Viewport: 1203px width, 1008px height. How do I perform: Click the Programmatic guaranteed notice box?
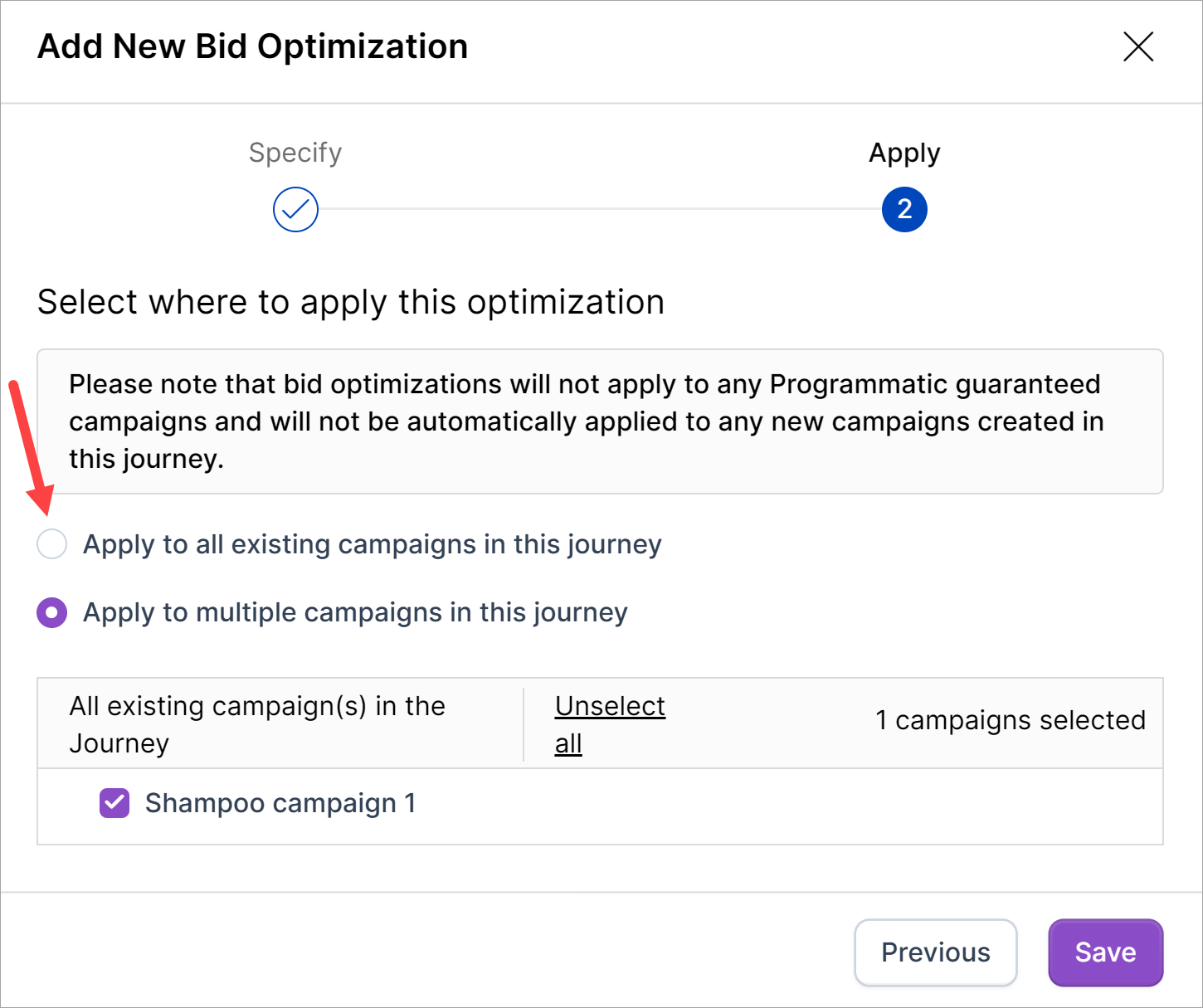pyautogui.click(x=599, y=421)
